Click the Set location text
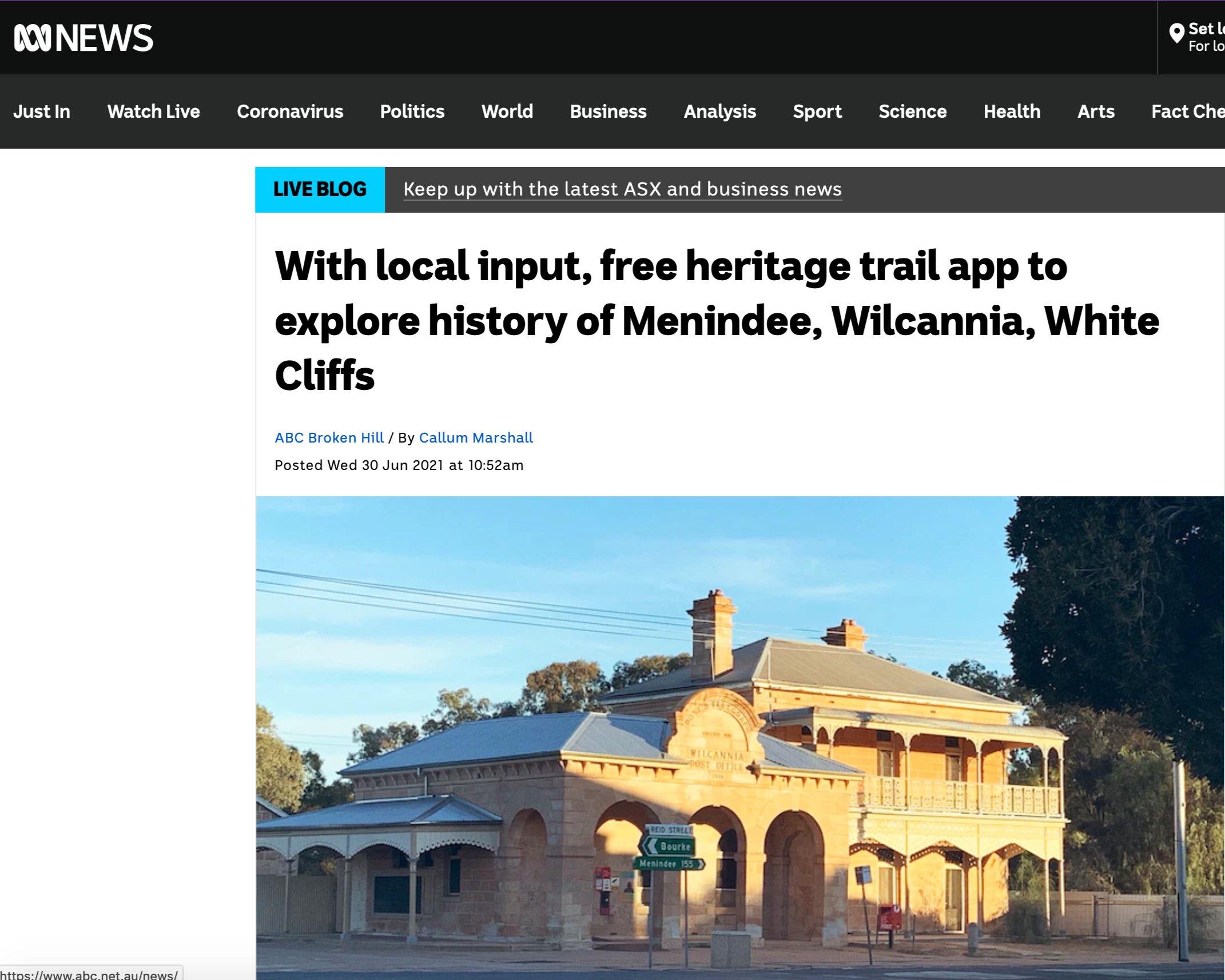This screenshot has height=980, width=1225. click(x=1206, y=29)
